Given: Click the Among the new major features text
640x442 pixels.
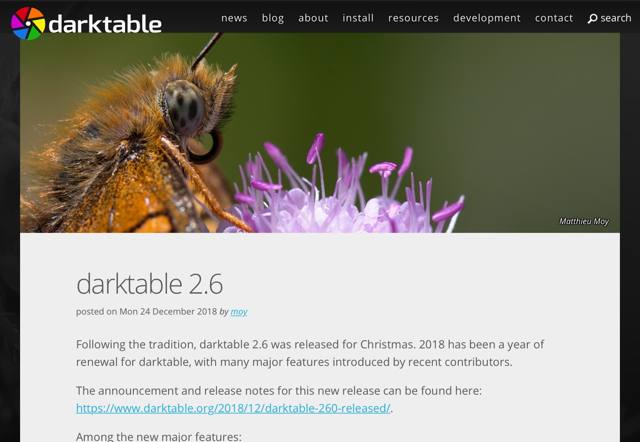Looking at the screenshot, I should (x=159, y=436).
